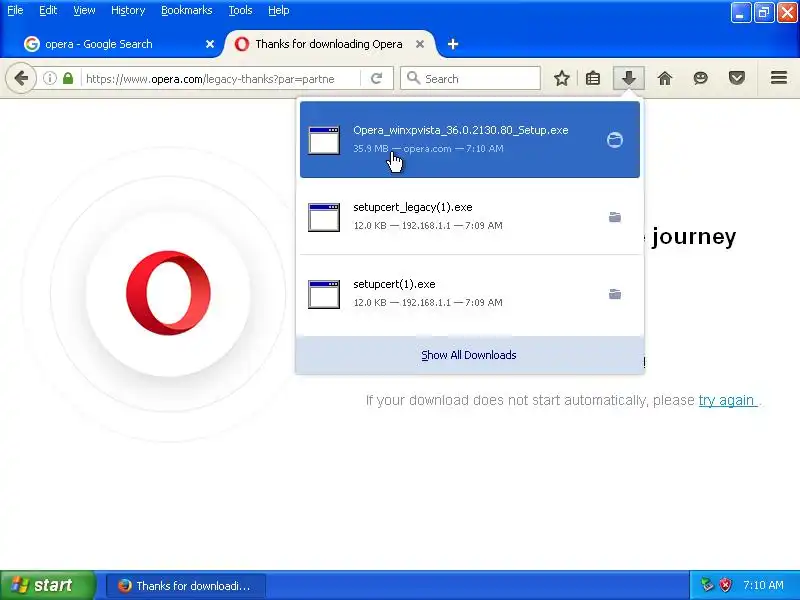Image resolution: width=800 pixels, height=600 pixels.
Task: Show bookmarks list icon
Action: (x=593, y=78)
